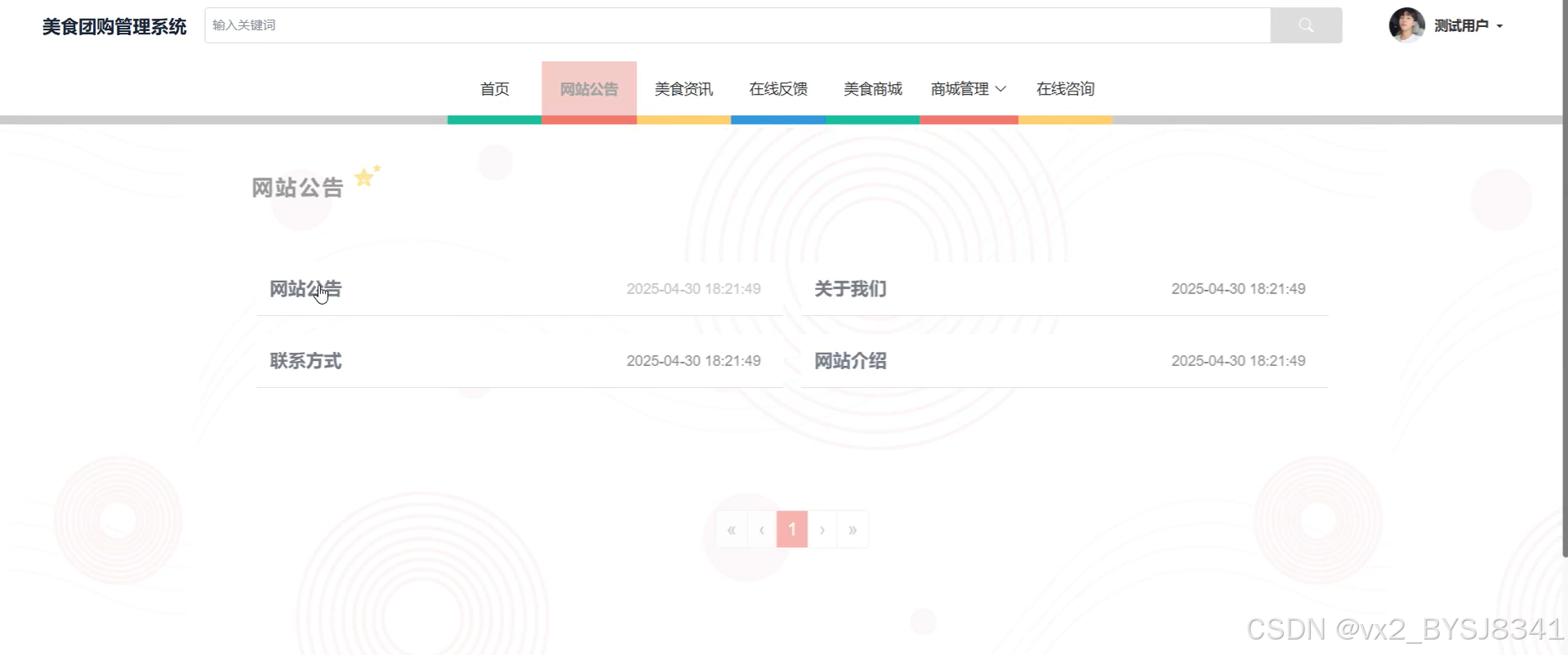Click the date beside 网站介绍
1568x655 pixels.
[x=1238, y=361]
